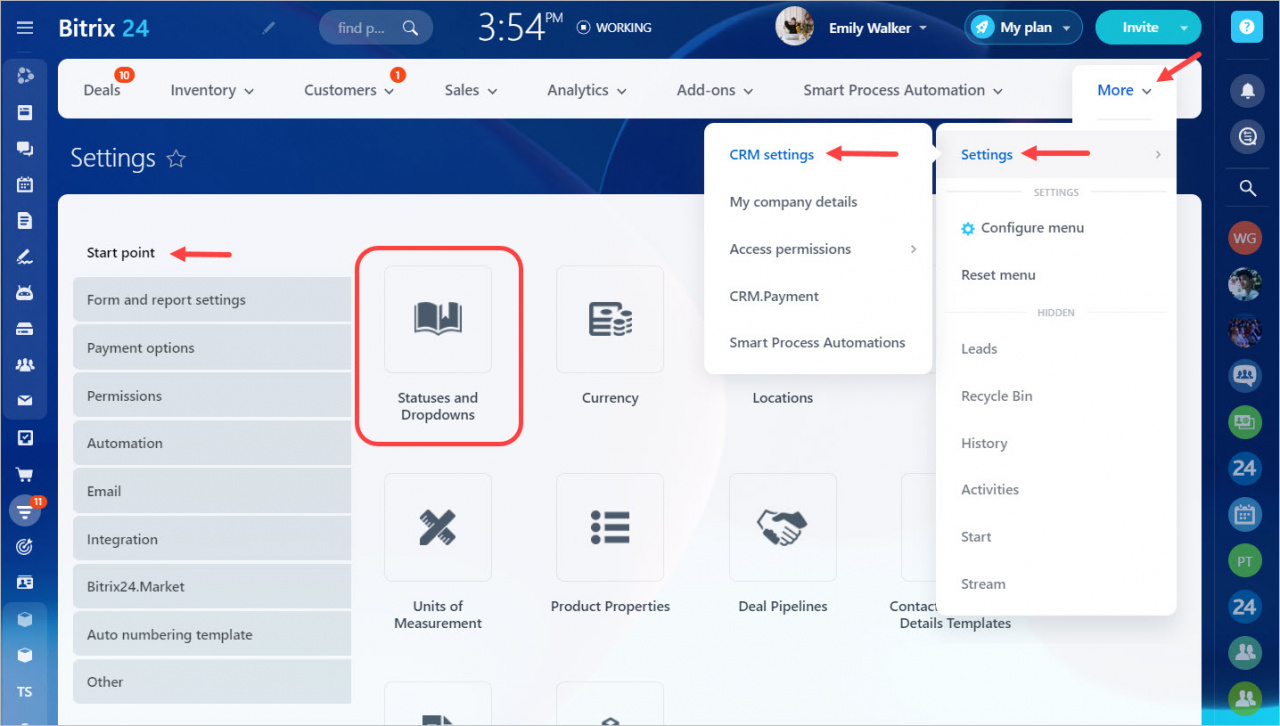Viewport: 1280px width, 726px height.
Task: Expand arrow next to Invite button
Action: pos(1186,28)
